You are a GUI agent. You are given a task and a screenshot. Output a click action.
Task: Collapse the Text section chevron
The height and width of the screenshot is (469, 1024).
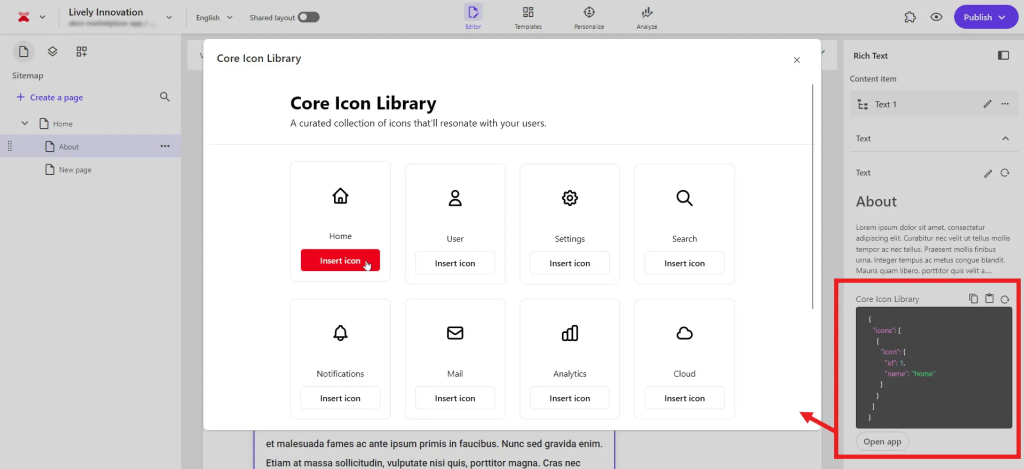tap(1004, 138)
